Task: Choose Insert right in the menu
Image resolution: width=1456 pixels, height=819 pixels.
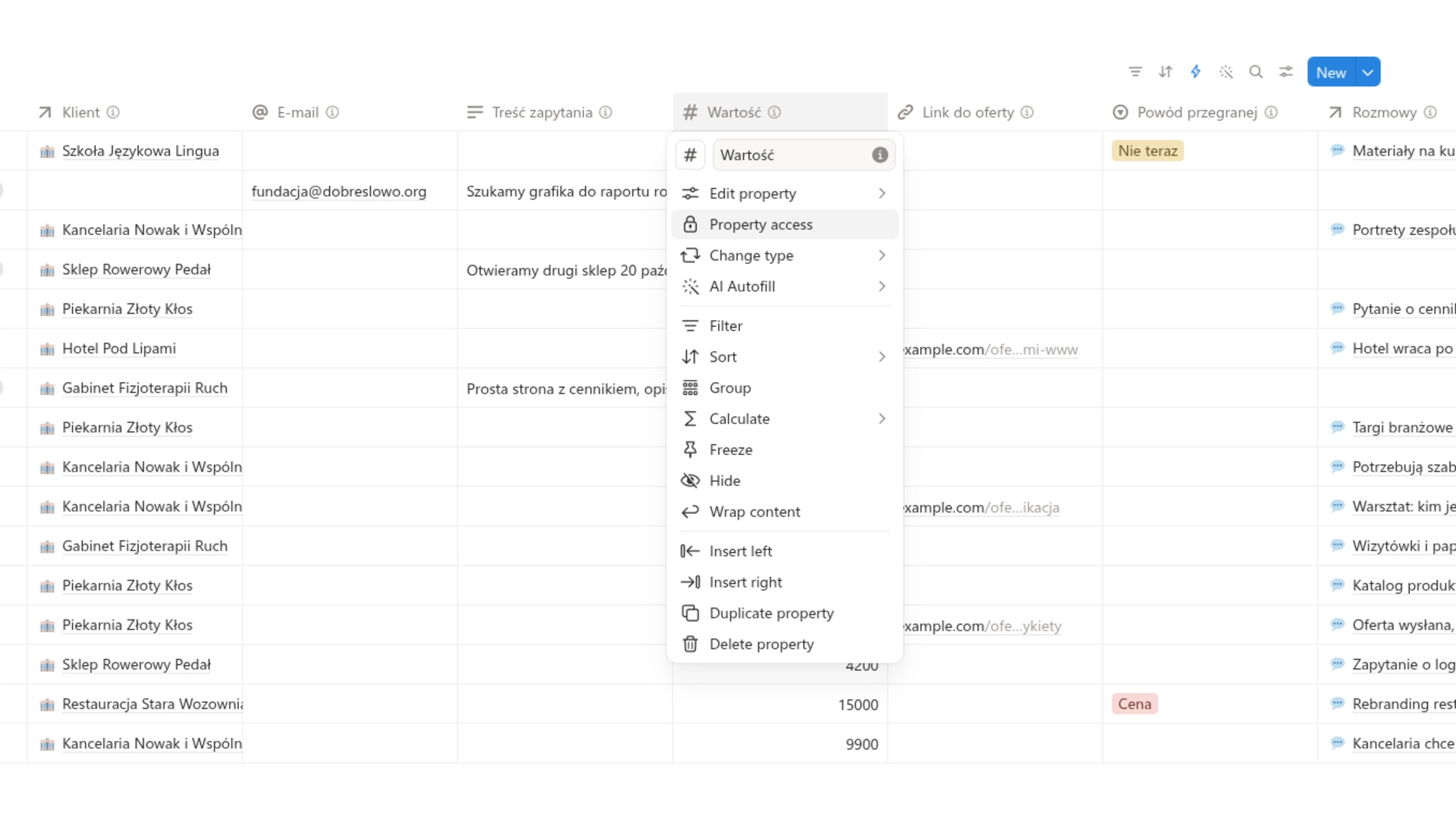Action: (x=785, y=582)
